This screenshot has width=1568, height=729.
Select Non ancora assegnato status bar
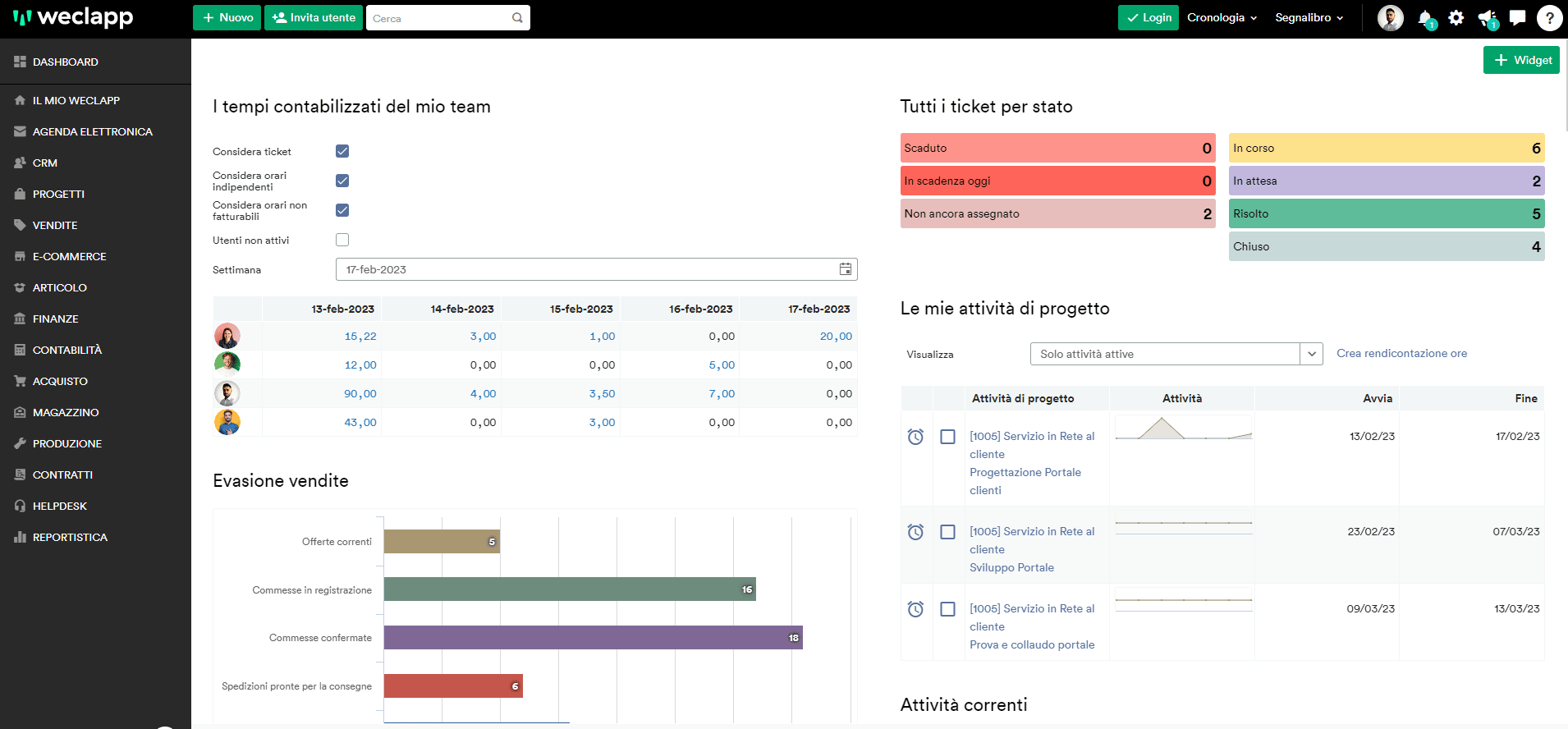click(x=1057, y=213)
